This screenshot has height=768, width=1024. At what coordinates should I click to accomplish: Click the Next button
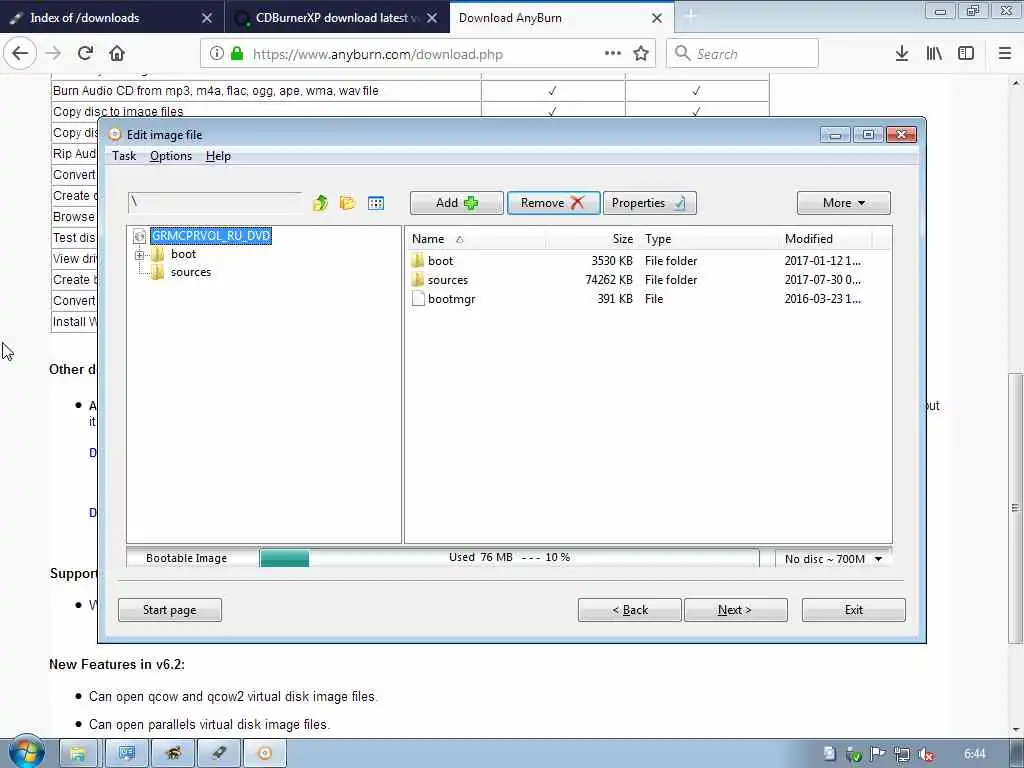tap(735, 610)
